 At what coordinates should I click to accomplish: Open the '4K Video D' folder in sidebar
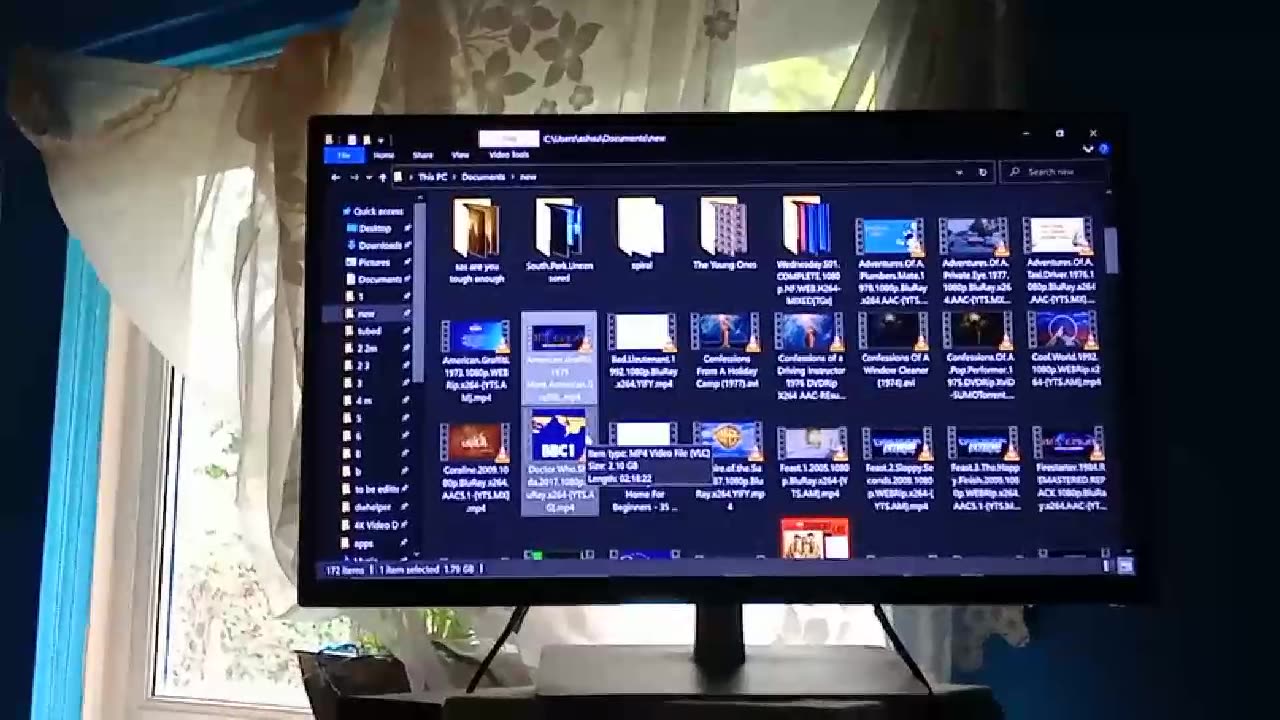point(376,524)
